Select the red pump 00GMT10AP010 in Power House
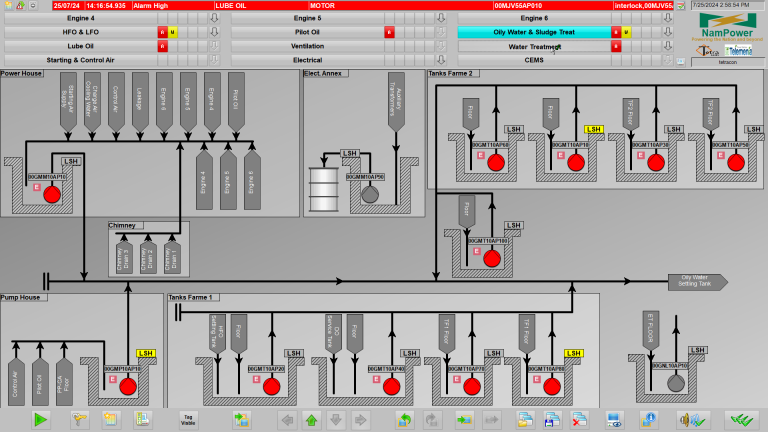 click(x=52, y=194)
